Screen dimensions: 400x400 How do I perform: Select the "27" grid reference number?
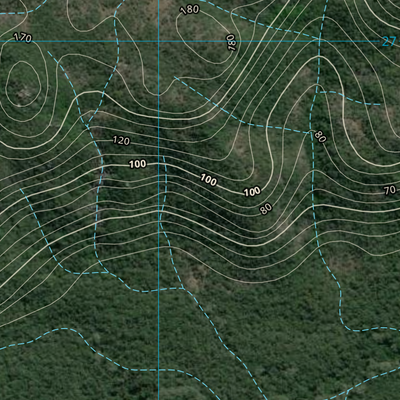388,42
